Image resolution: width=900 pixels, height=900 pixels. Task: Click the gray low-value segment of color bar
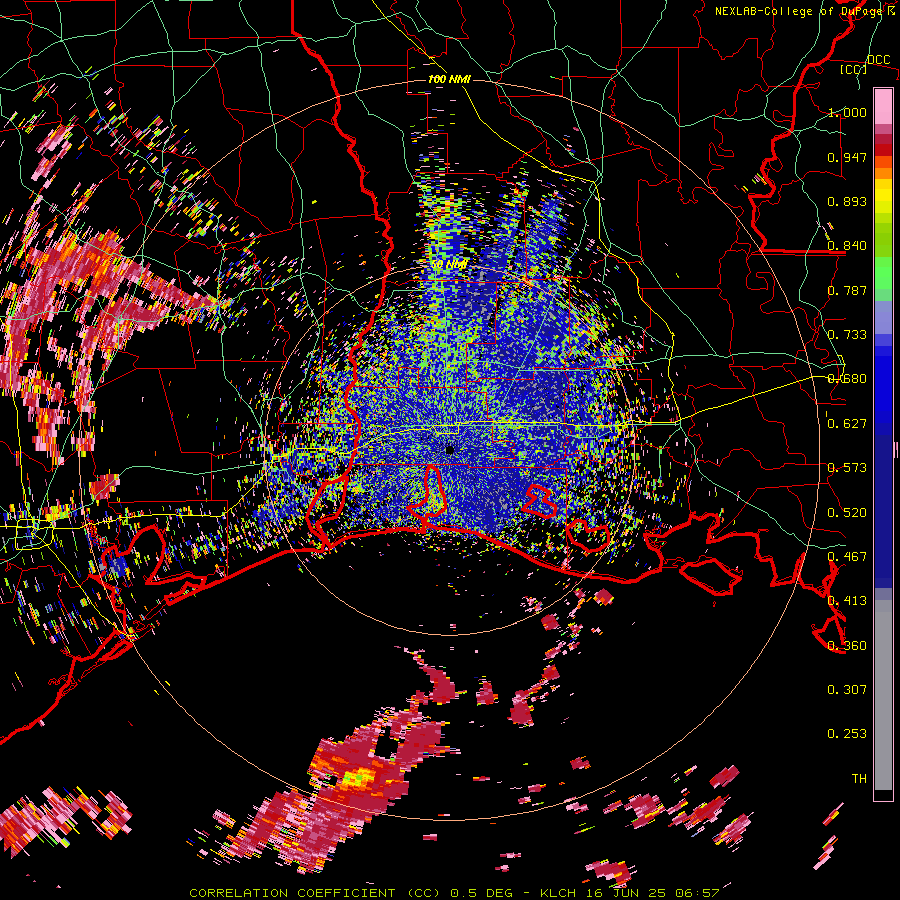click(883, 695)
